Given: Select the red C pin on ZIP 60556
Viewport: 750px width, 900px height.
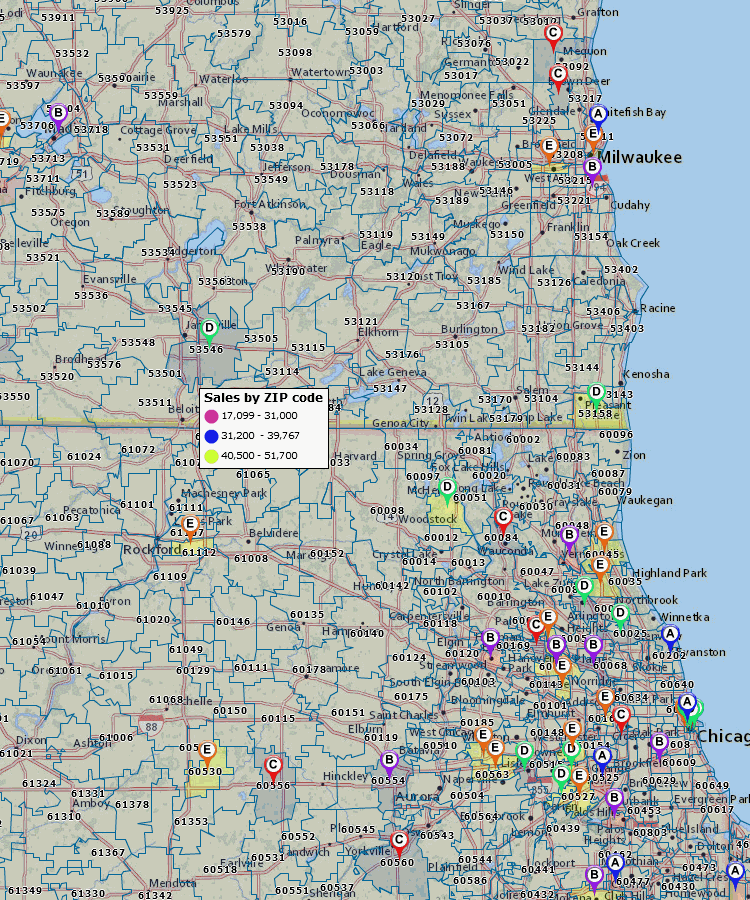Looking at the screenshot, I should click(x=272, y=766).
